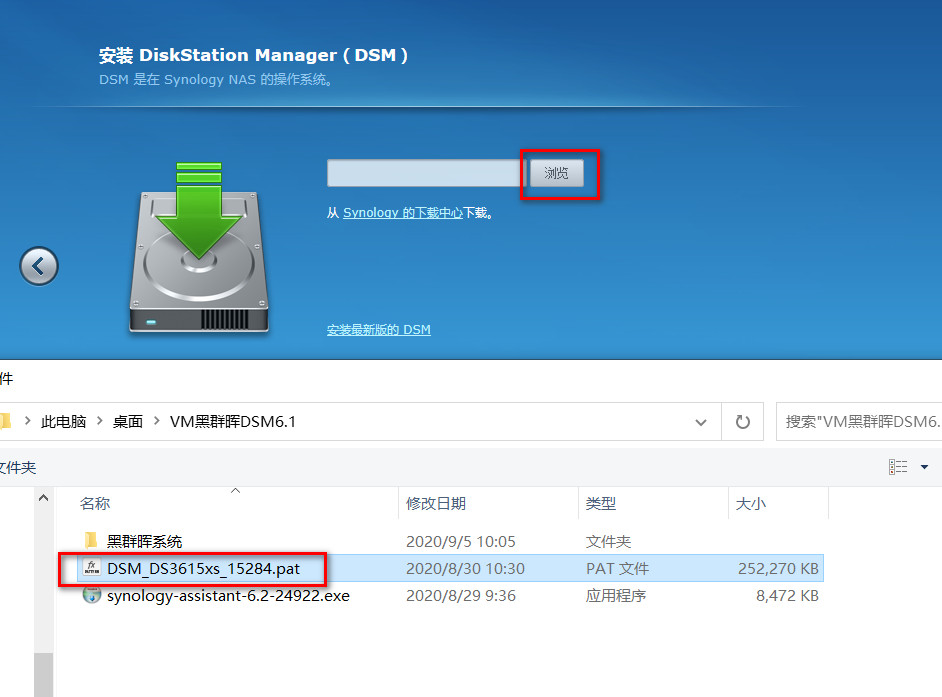Screen dimensions: 942x697
Task: Sort by the 类型 column header
Action: pos(601,504)
